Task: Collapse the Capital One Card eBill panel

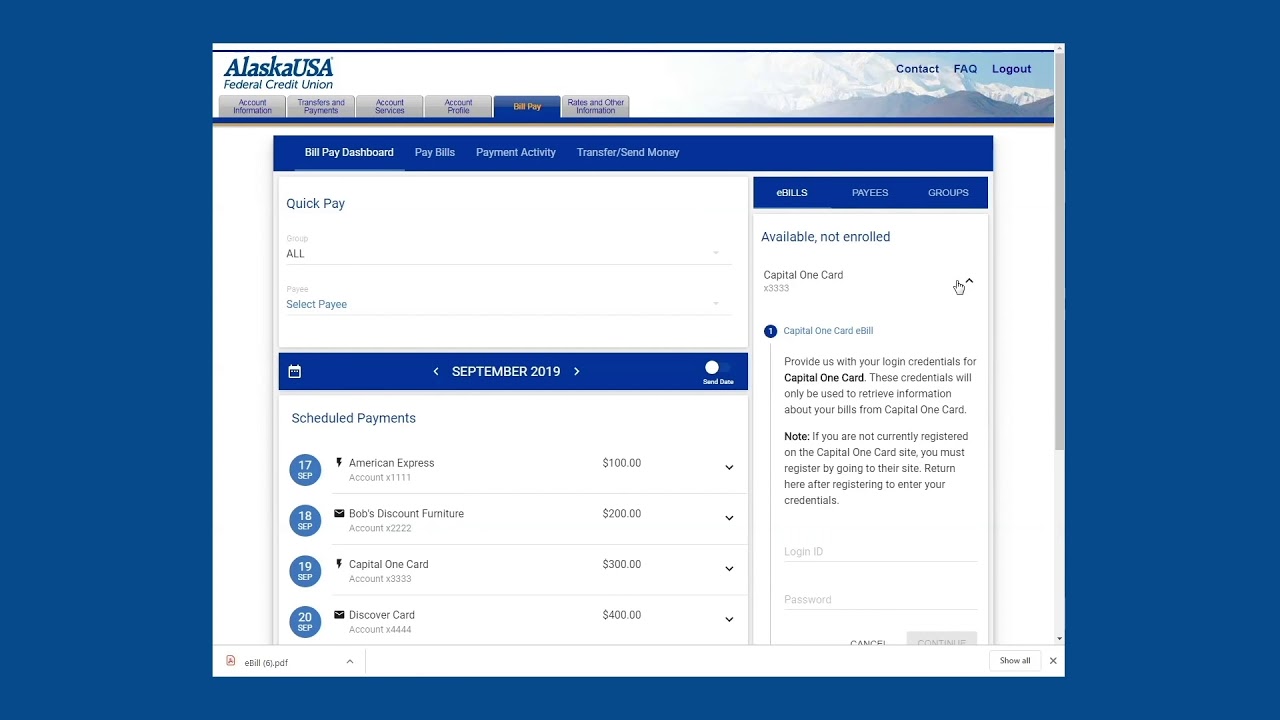Action: (969, 281)
